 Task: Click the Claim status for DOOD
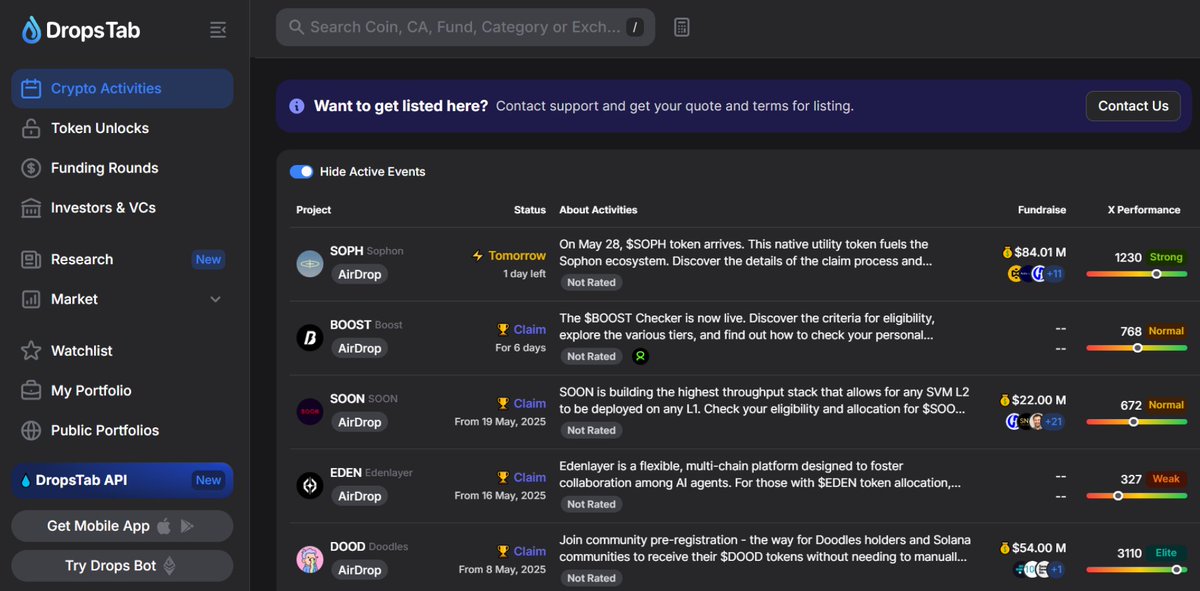[522, 551]
